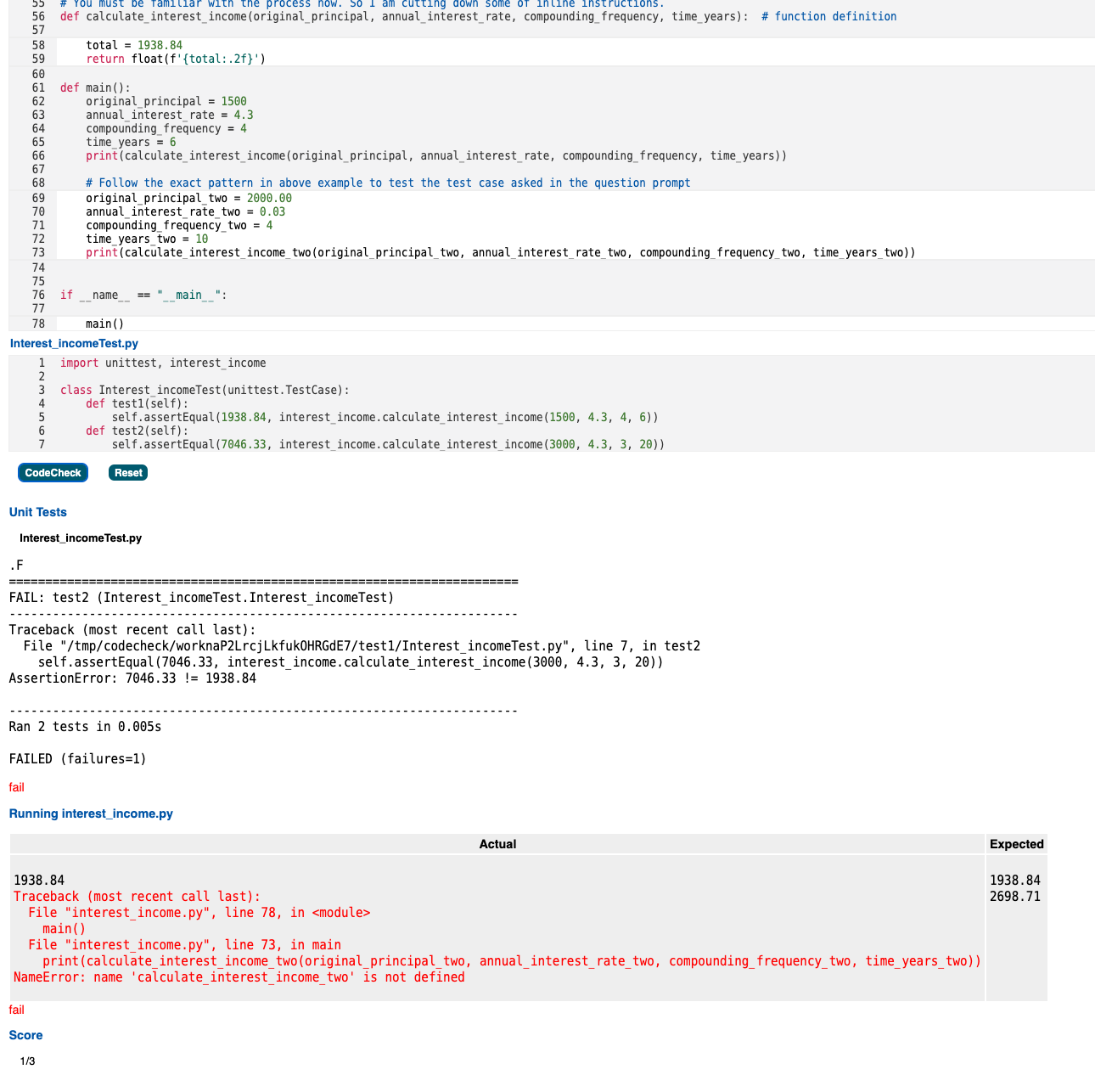Select line 56 function definition in editor
The height and width of the screenshot is (1092, 1095).
tap(340, 15)
